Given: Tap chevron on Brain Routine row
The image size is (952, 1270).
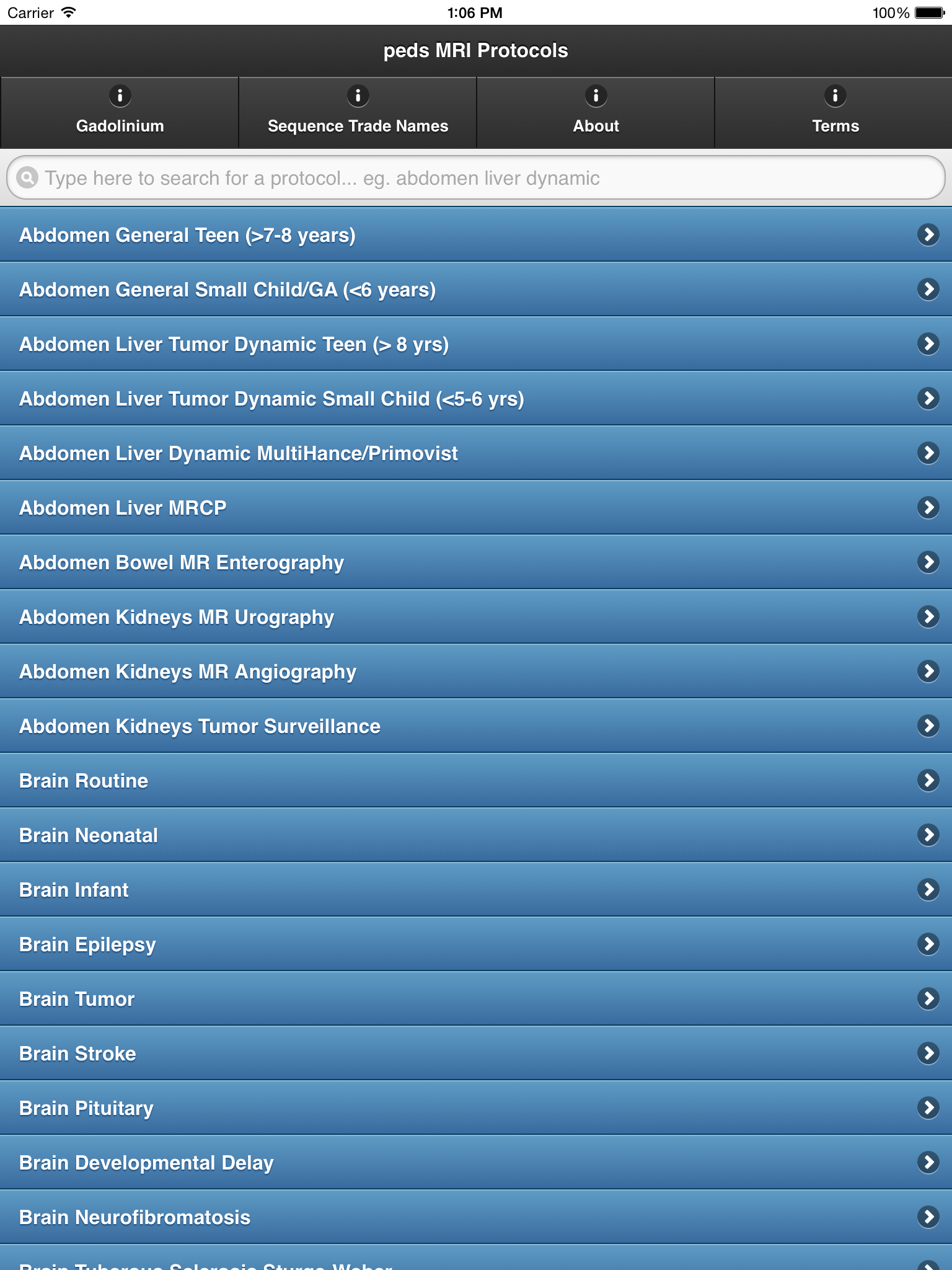Looking at the screenshot, I should 928,780.
